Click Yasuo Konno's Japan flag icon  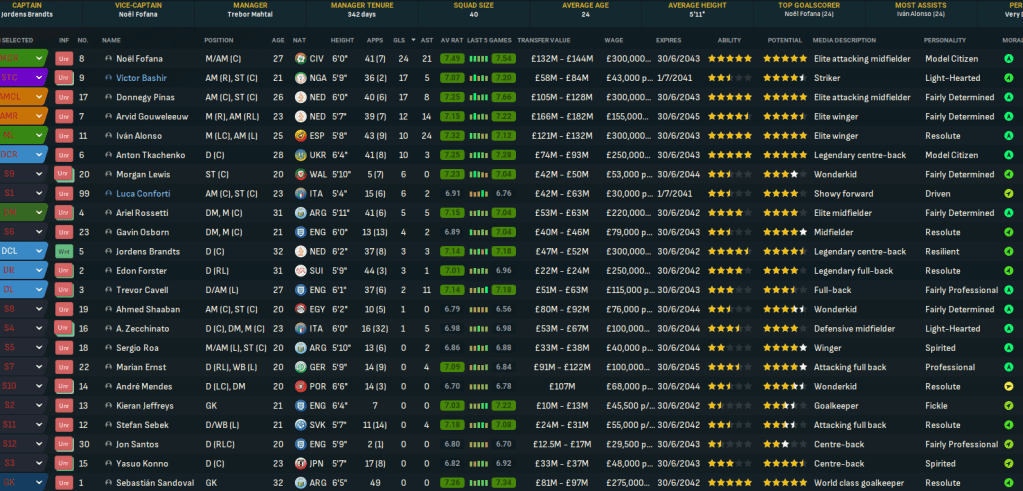(x=301, y=464)
